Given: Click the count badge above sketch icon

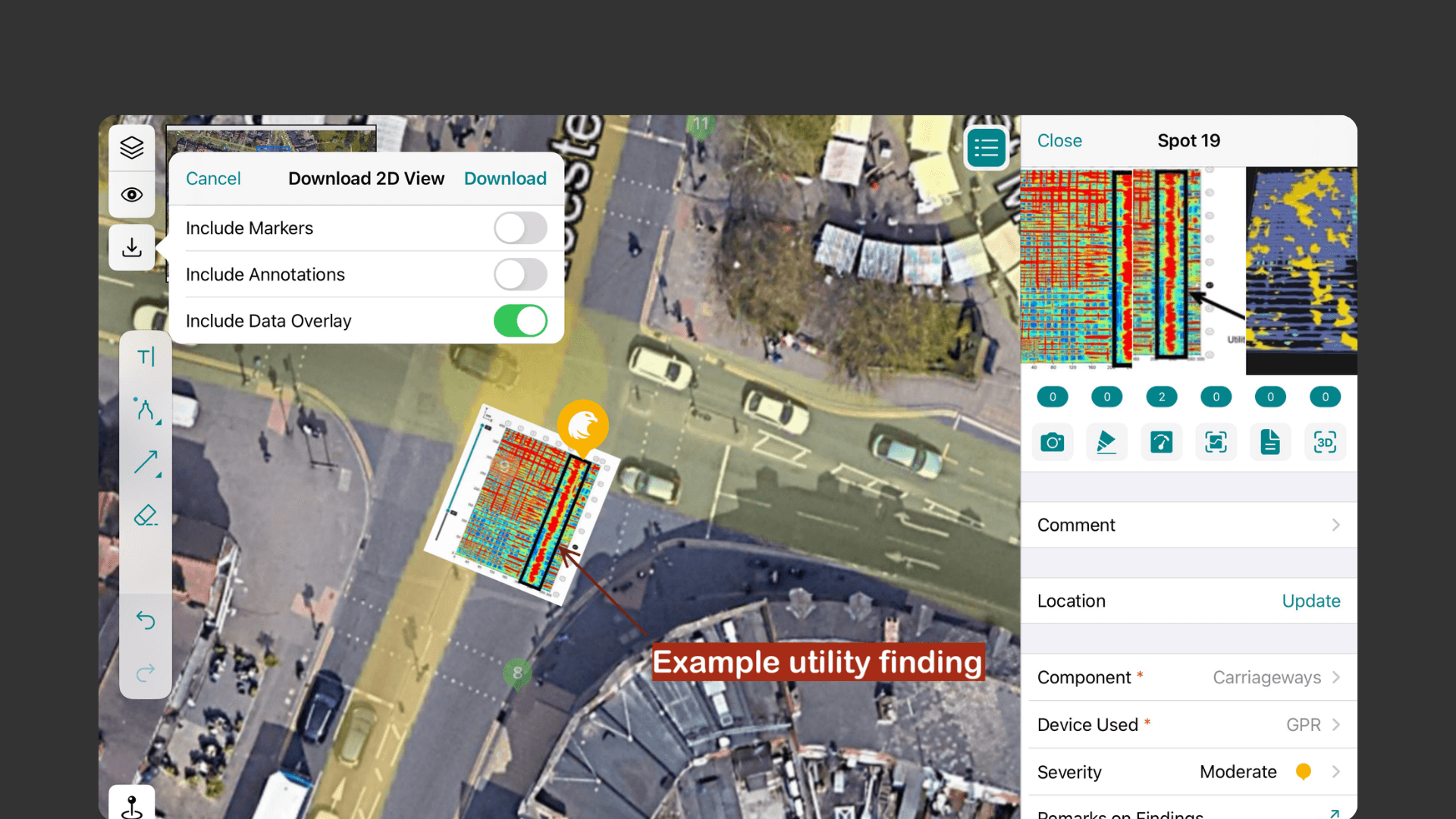Looking at the screenshot, I should (1107, 397).
